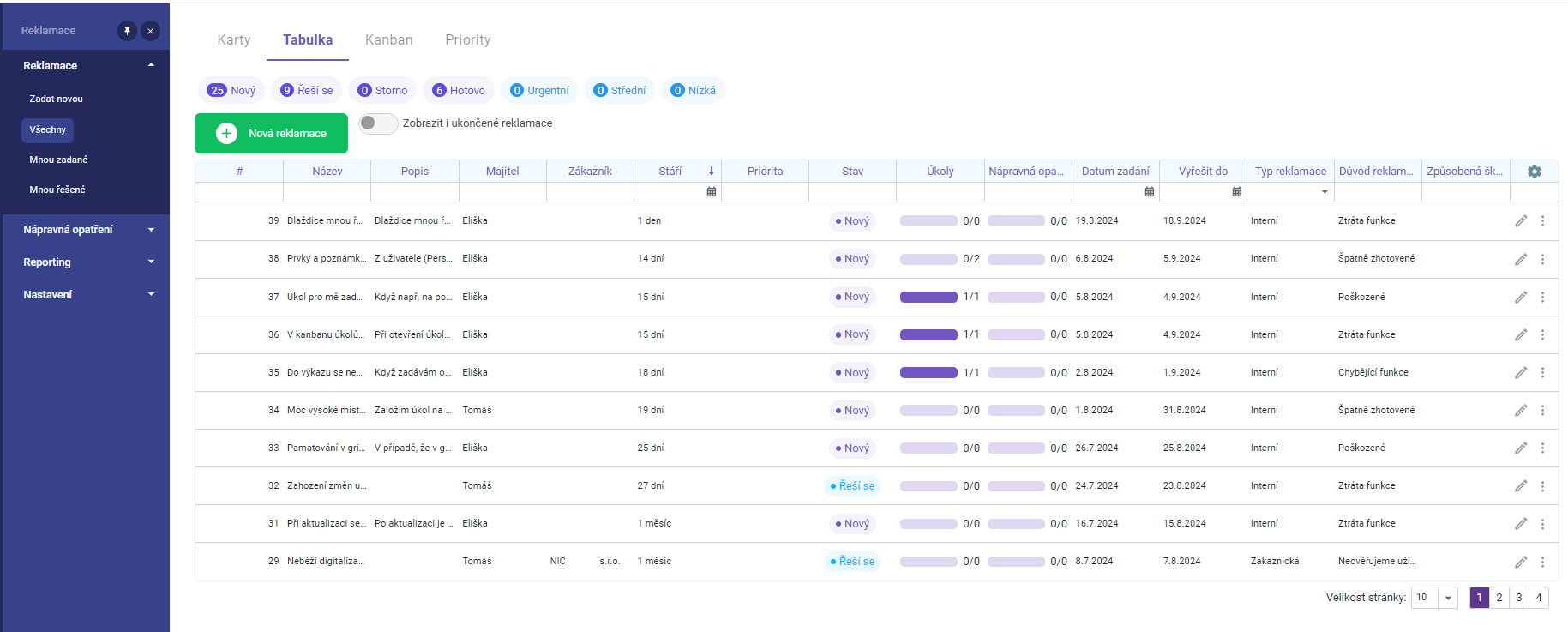This screenshot has height=632, width=1568.
Task: Switch to the Karty tab
Action: click(x=234, y=39)
